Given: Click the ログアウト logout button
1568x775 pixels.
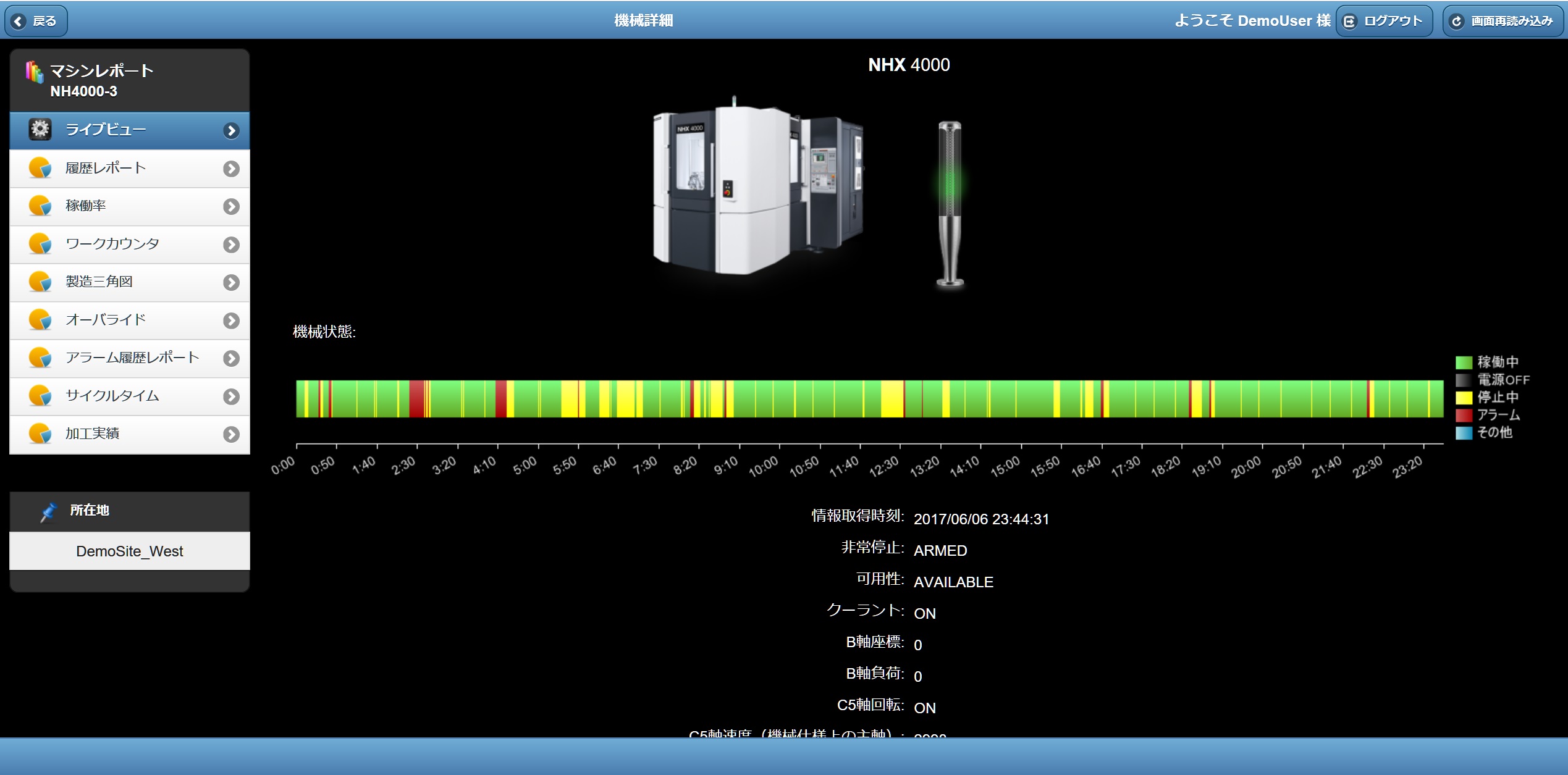Looking at the screenshot, I should (1384, 21).
